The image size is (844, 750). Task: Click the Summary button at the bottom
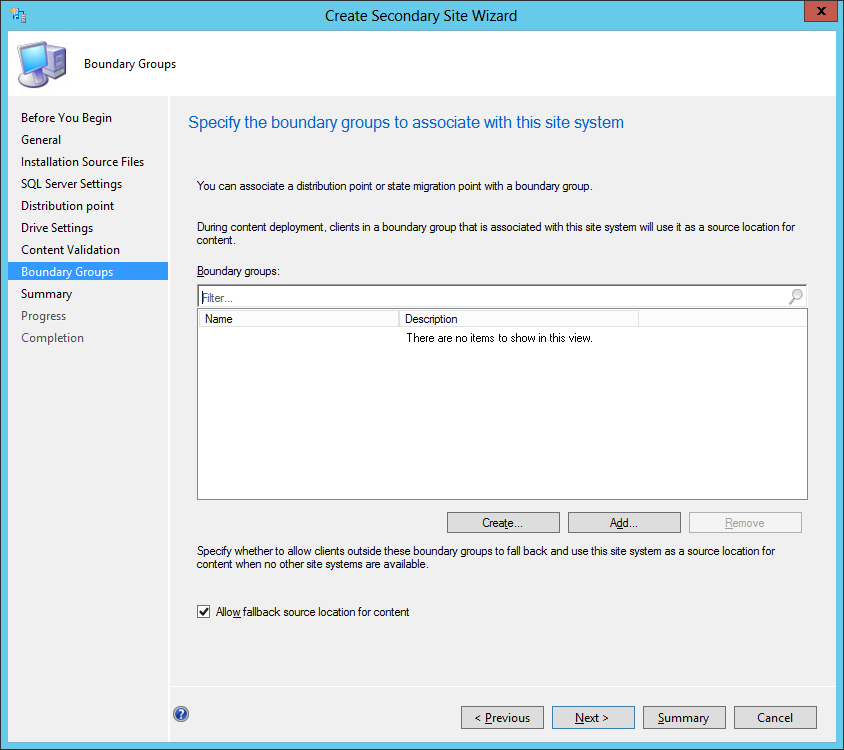pyautogui.click(x=684, y=718)
